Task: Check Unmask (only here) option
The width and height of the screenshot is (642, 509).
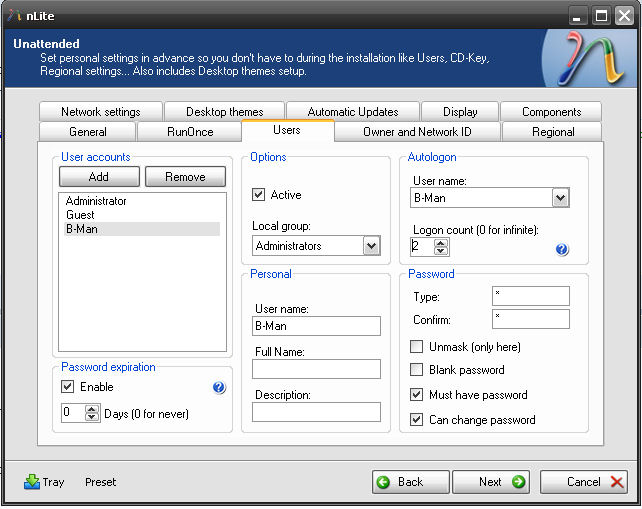Action: click(416, 347)
